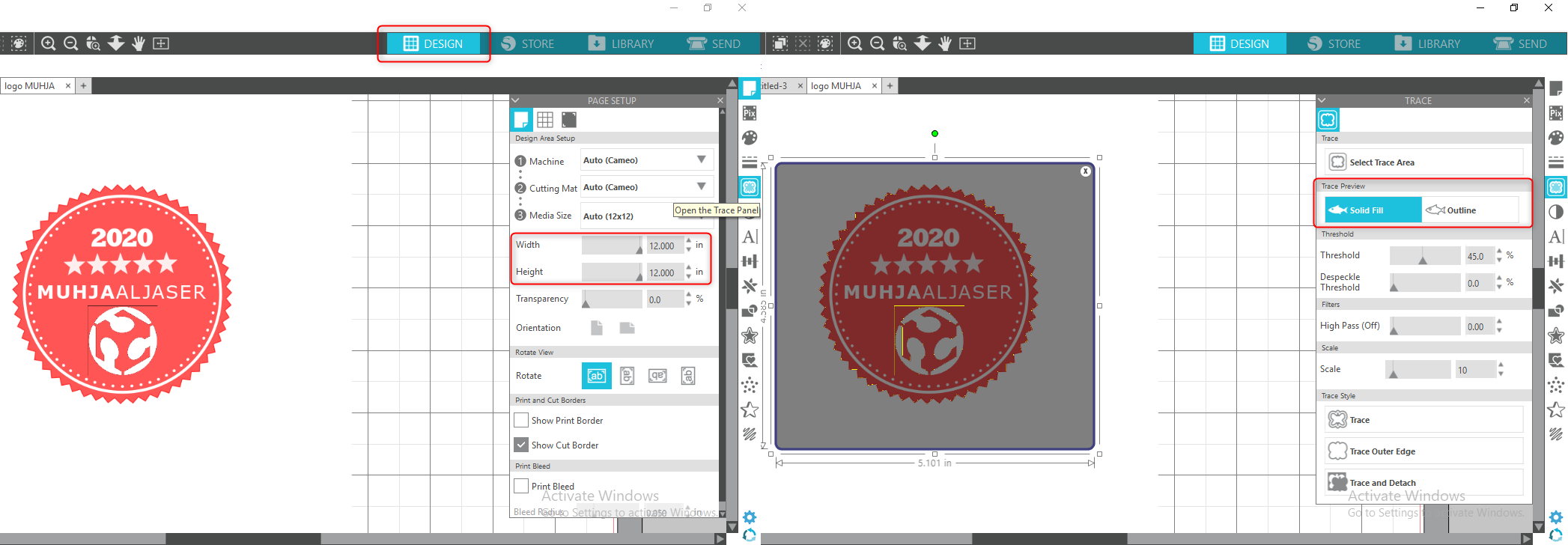Click the Select Trace Area button
This screenshot has height=545, width=1568.
tap(1423, 162)
